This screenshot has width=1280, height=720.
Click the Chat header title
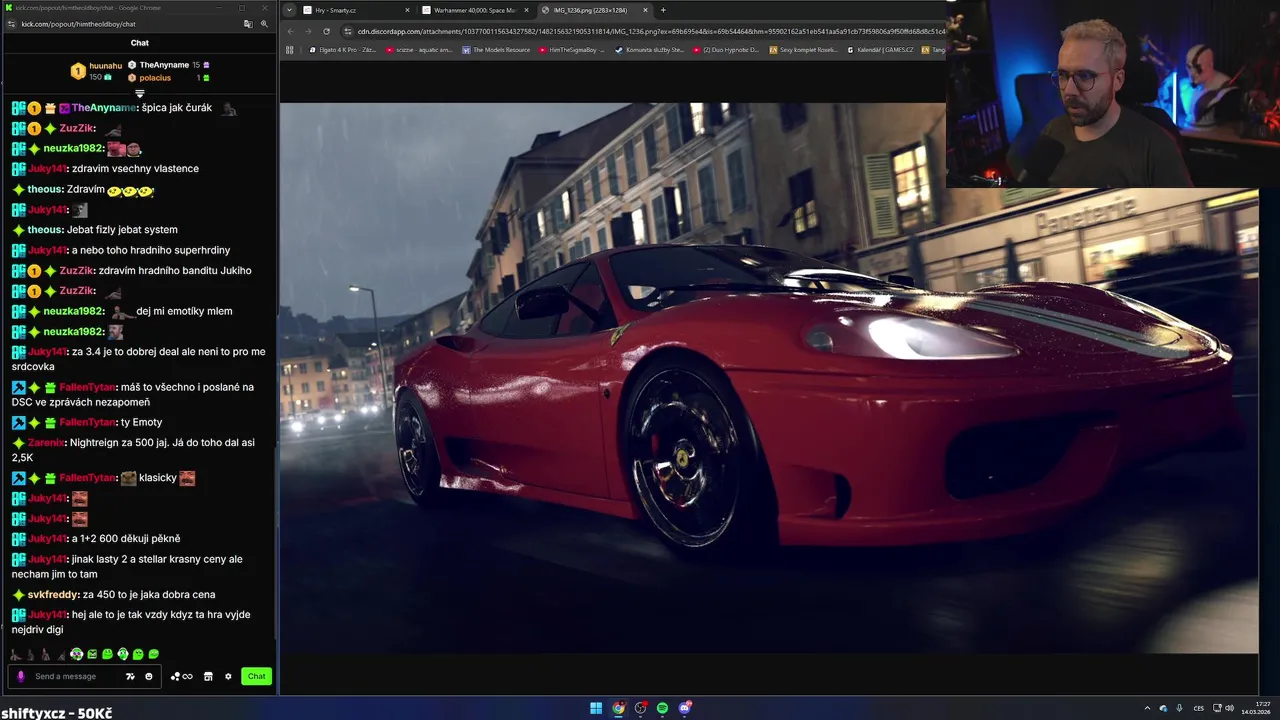pos(140,43)
